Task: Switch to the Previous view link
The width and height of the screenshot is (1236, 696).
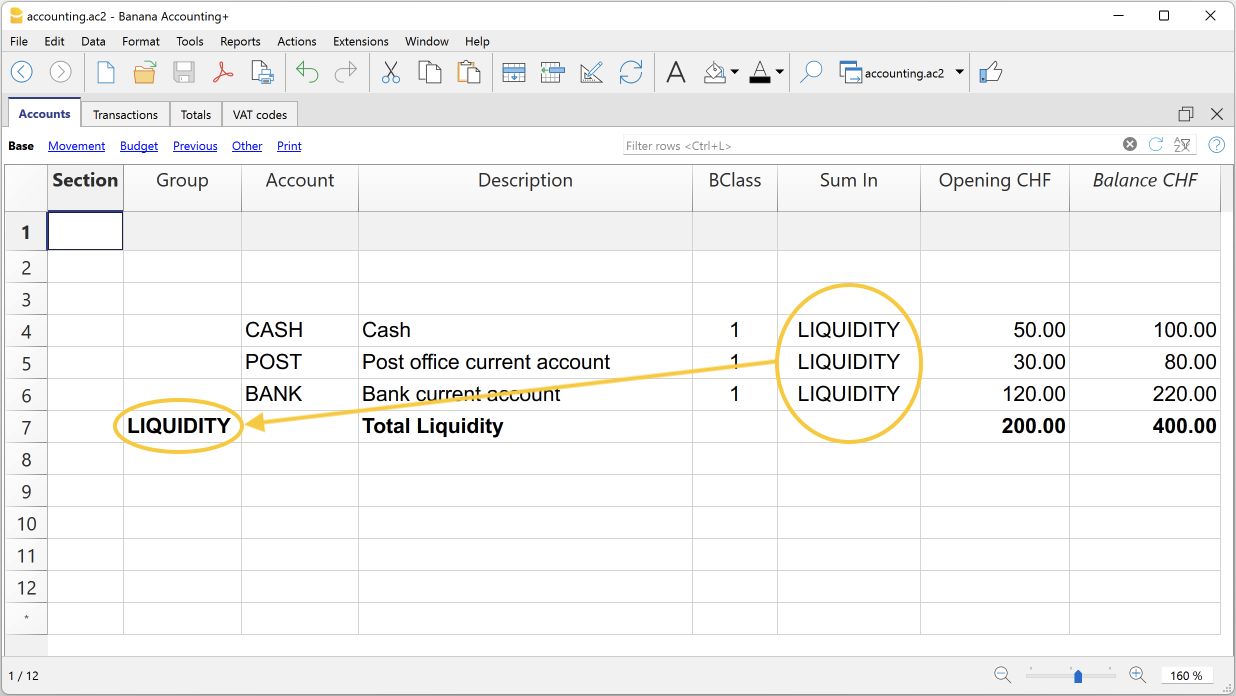Action: pyautogui.click(x=195, y=146)
